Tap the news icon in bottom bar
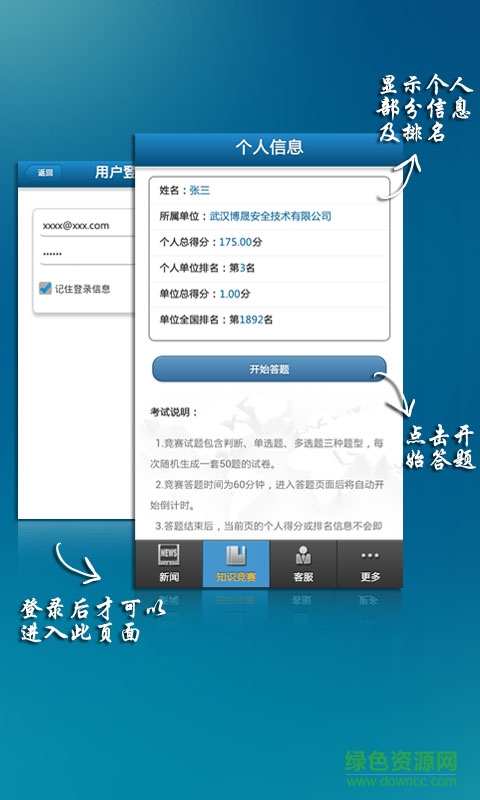 (168, 555)
